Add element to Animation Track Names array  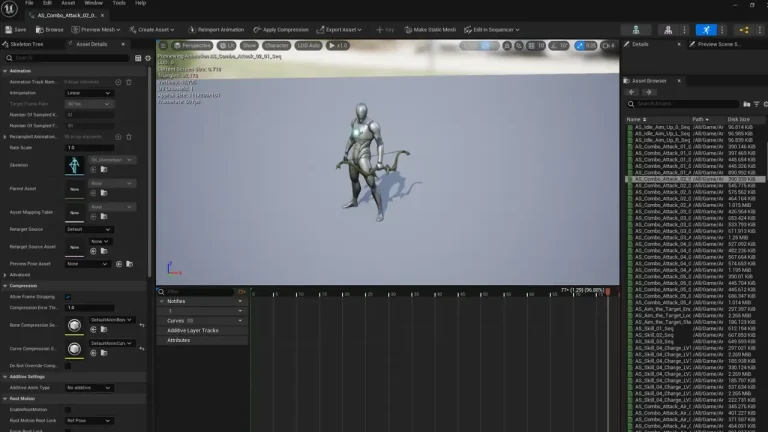118,82
